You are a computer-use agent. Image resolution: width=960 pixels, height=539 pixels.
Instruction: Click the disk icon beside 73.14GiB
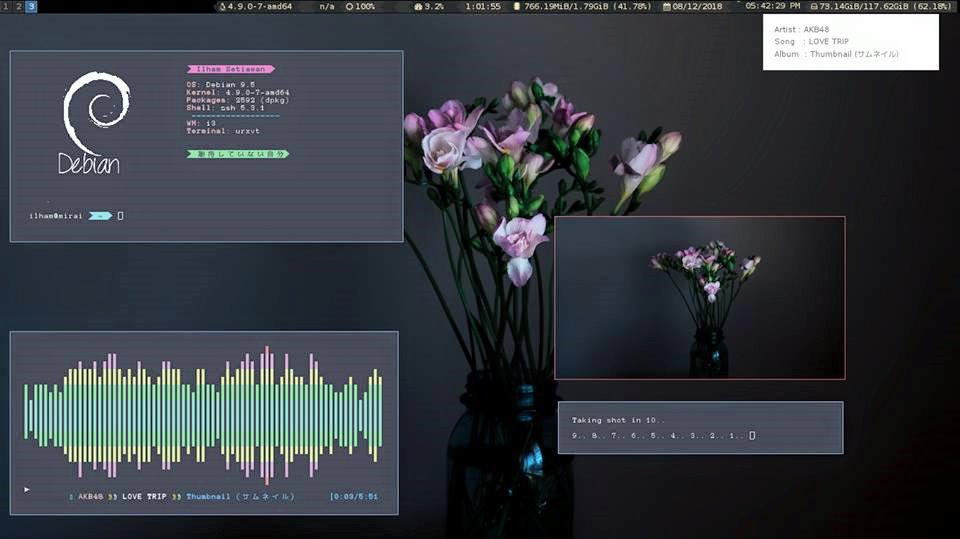pos(814,6)
